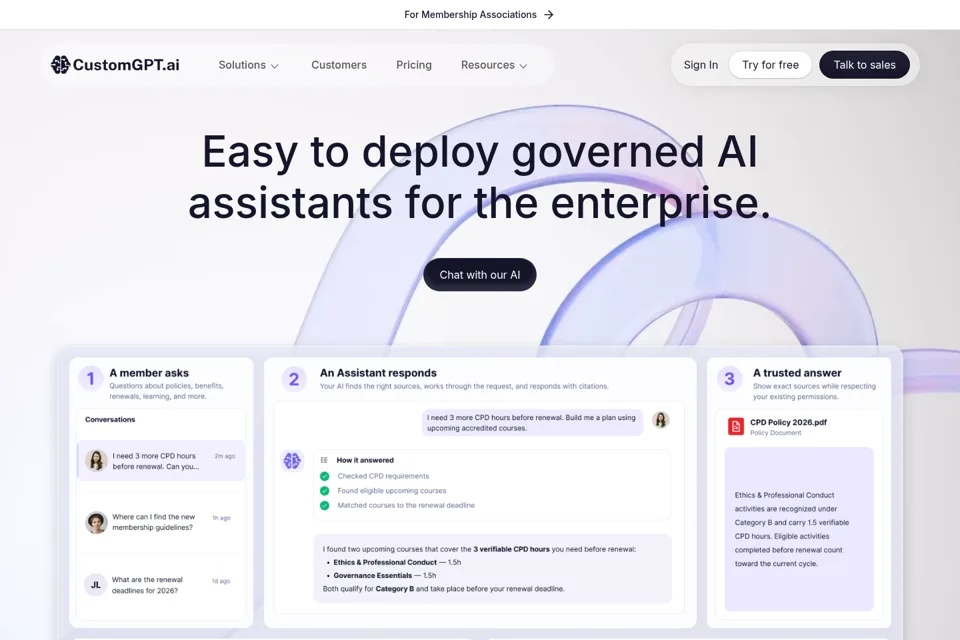
Task: Open the For Membership Associations banner link
Action: coord(479,15)
